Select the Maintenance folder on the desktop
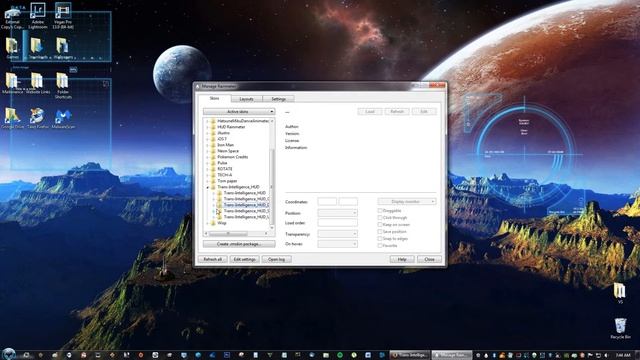Image resolution: width=640 pixels, height=360 pixels. tap(12, 83)
